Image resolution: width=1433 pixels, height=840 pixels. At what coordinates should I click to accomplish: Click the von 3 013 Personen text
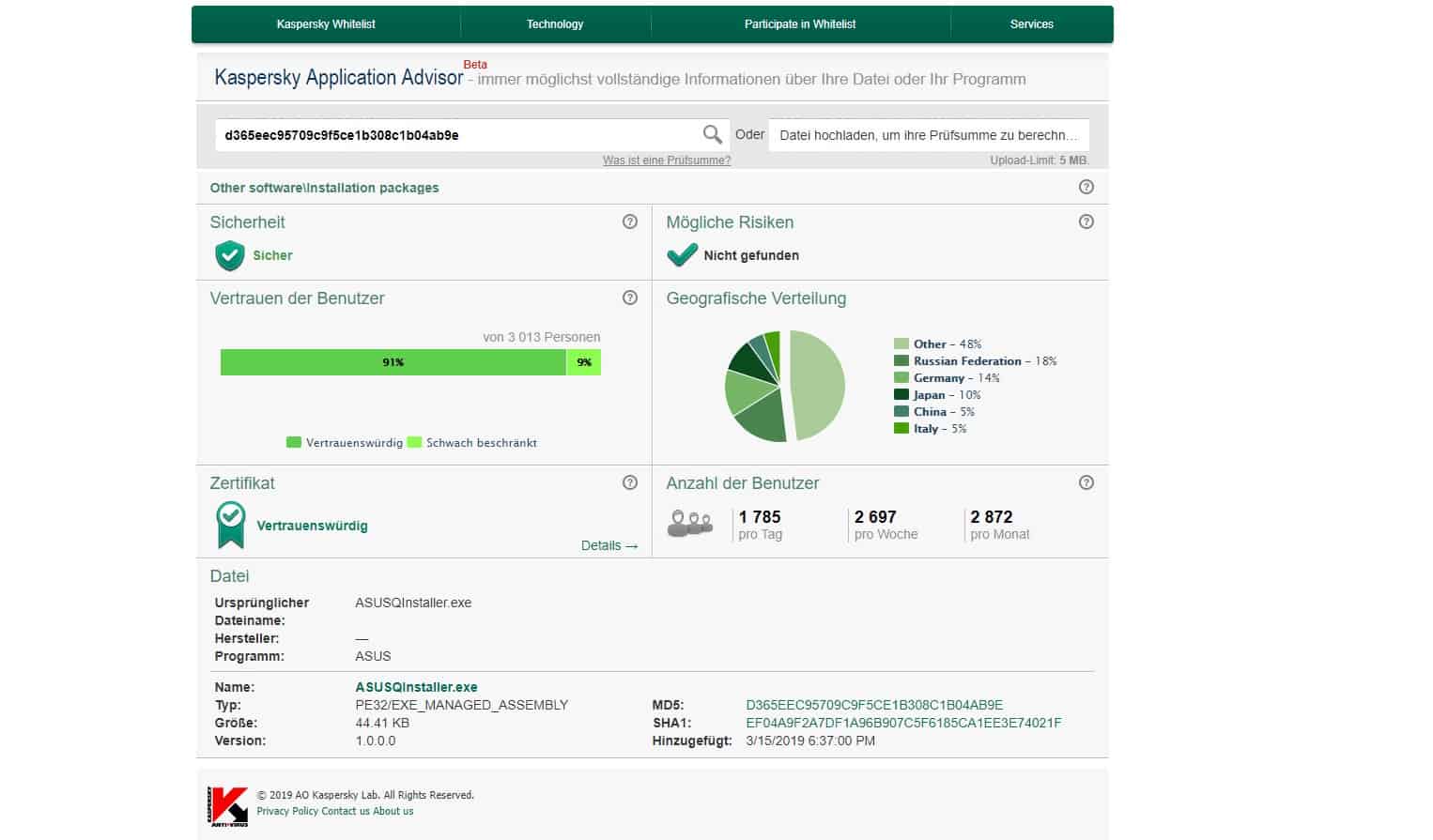point(542,337)
